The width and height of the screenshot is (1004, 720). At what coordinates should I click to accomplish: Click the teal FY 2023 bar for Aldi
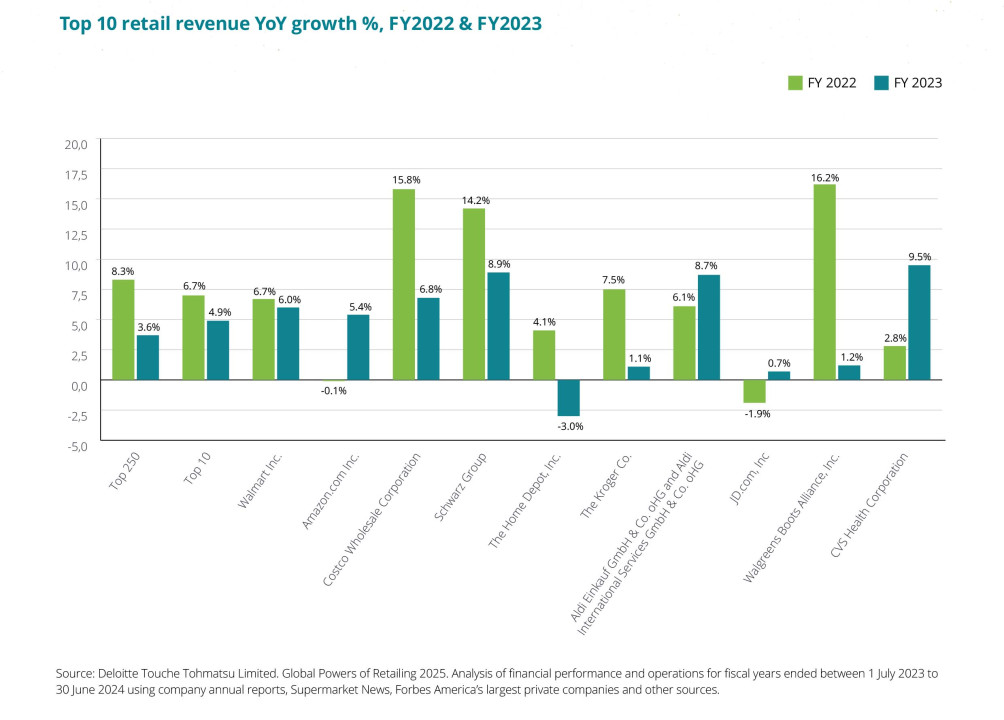pos(709,327)
